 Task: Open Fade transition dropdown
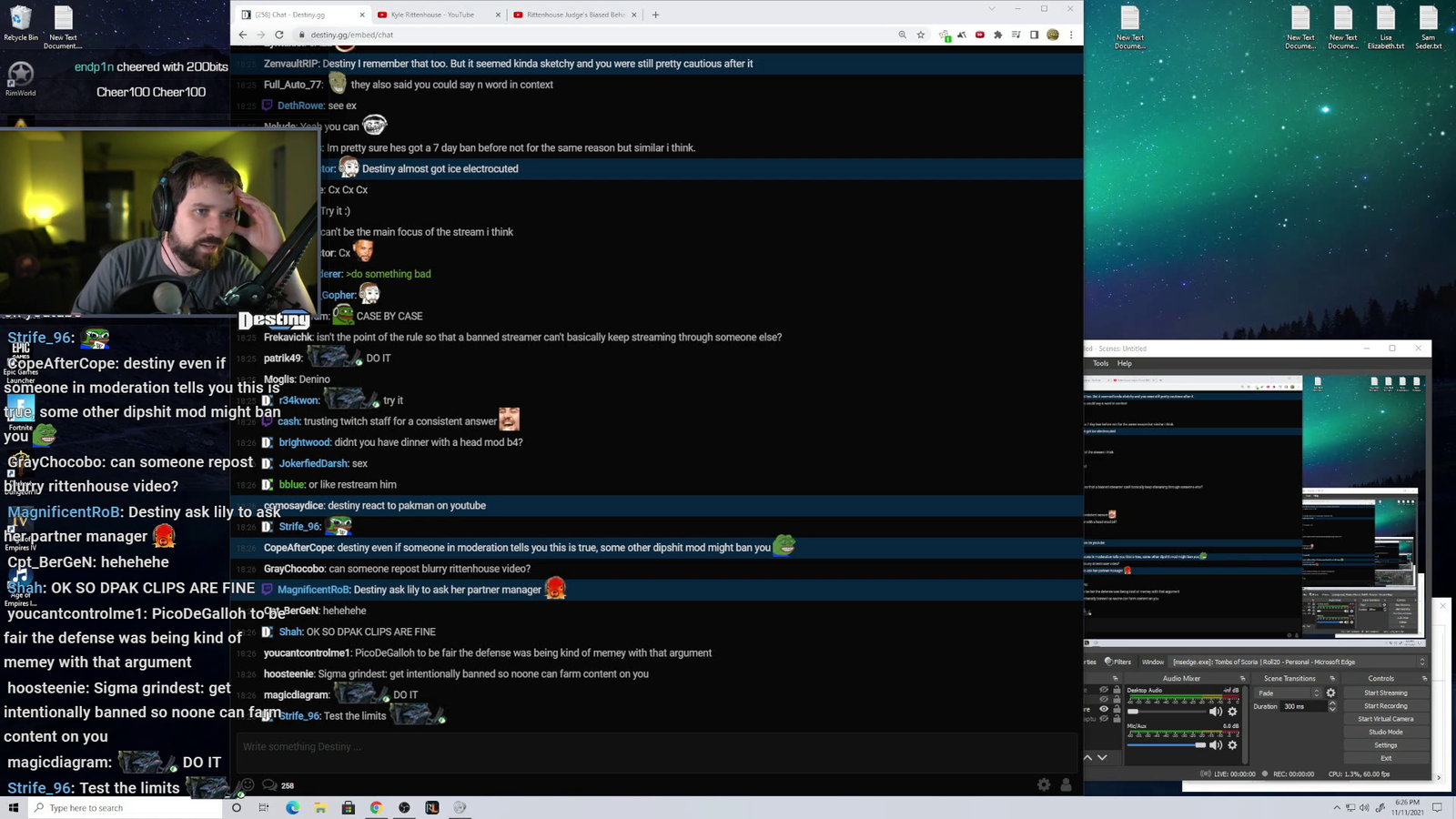click(x=1288, y=693)
